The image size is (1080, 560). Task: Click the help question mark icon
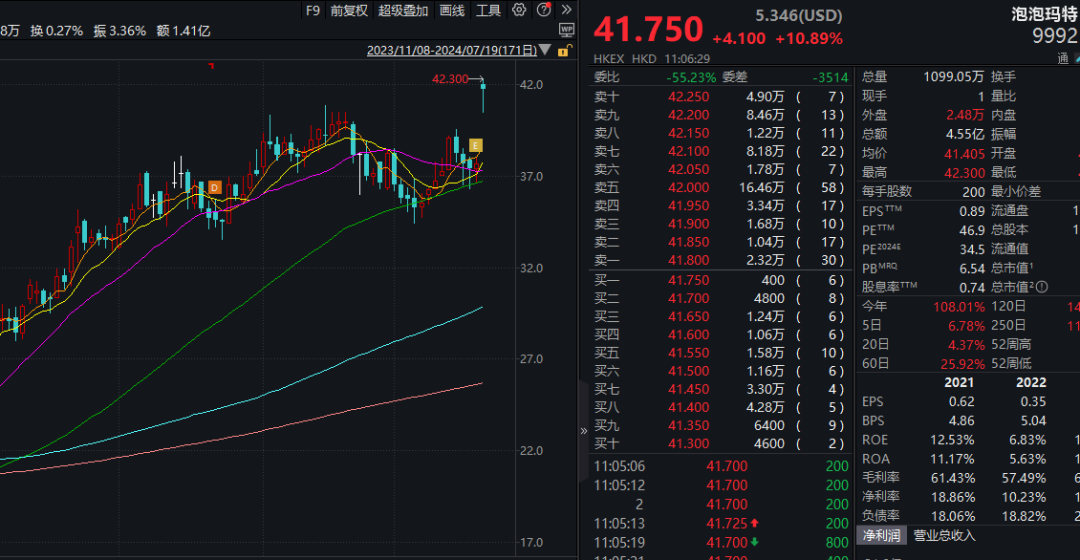[x=542, y=11]
